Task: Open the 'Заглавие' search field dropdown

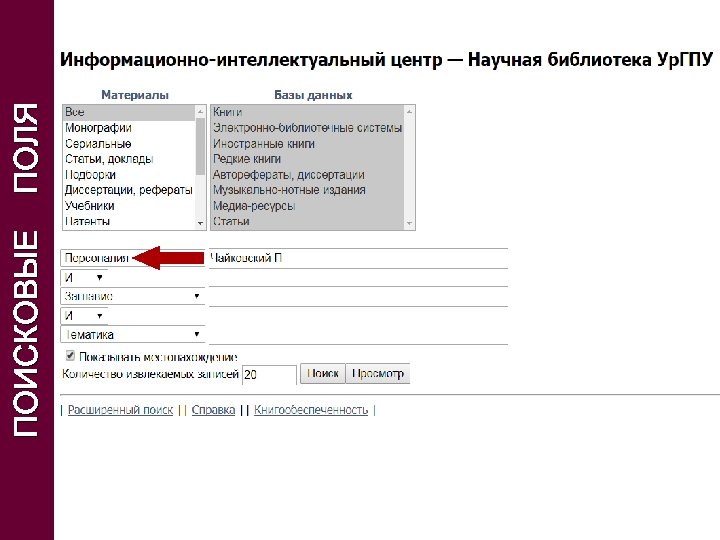Action: click(x=132, y=296)
